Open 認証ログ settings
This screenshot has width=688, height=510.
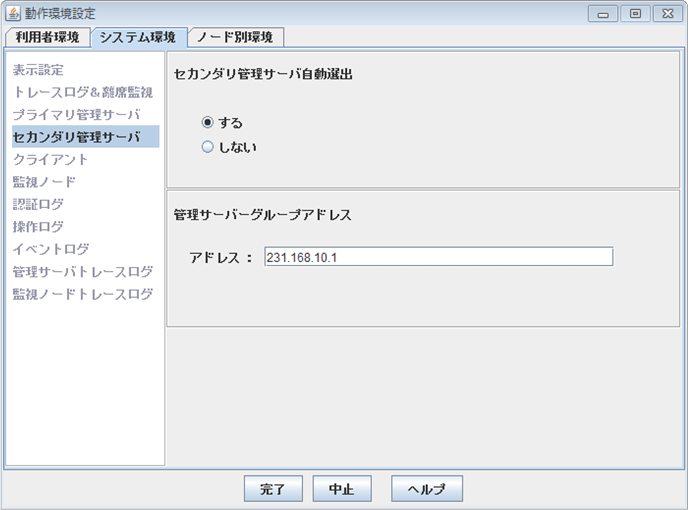click(x=38, y=204)
